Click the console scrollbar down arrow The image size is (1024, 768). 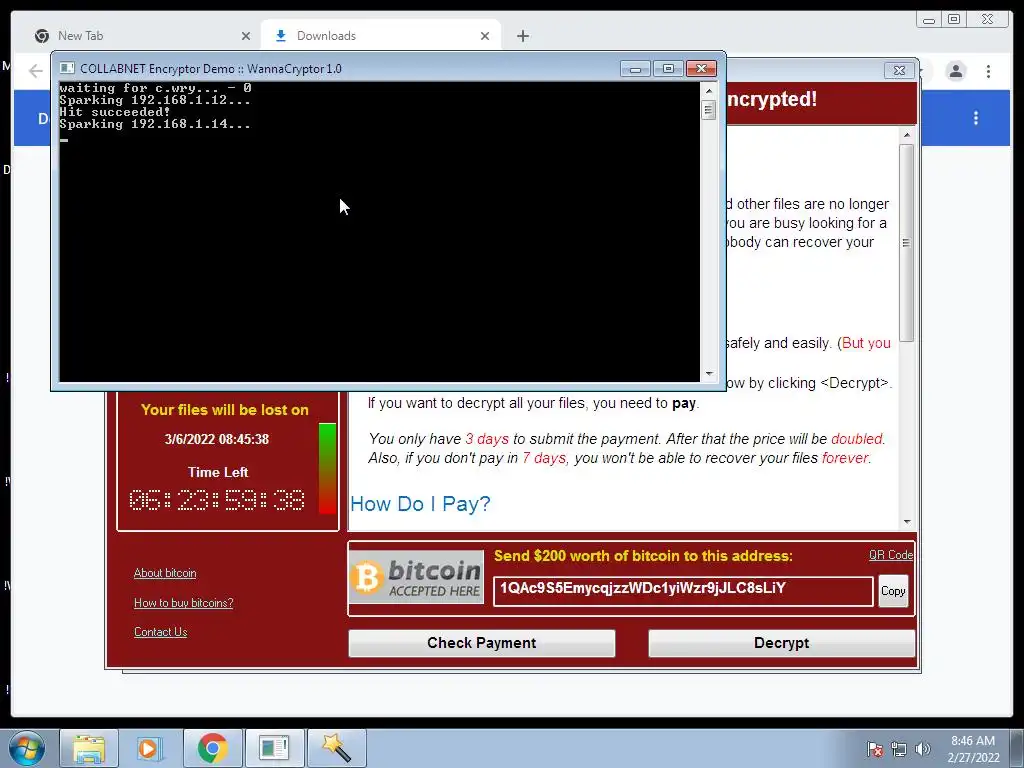click(709, 374)
